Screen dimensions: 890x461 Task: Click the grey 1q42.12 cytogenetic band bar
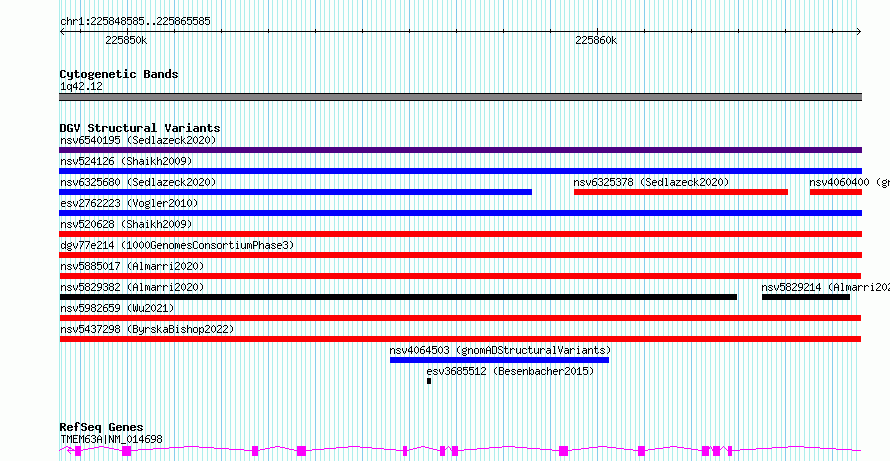[x=460, y=97]
